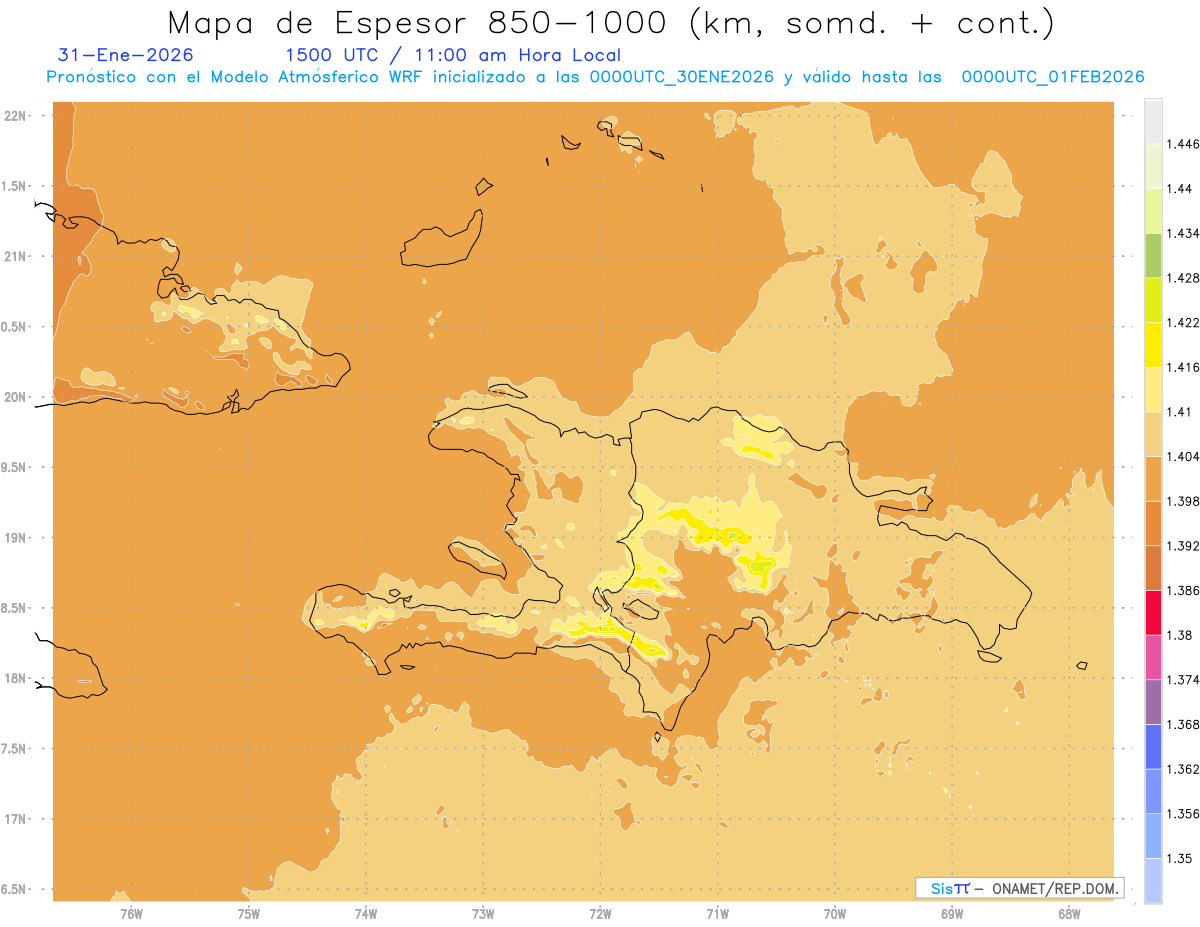Screen dimensions: 1200x927
Task: Click the 22N latitude label
Action: 15,116
